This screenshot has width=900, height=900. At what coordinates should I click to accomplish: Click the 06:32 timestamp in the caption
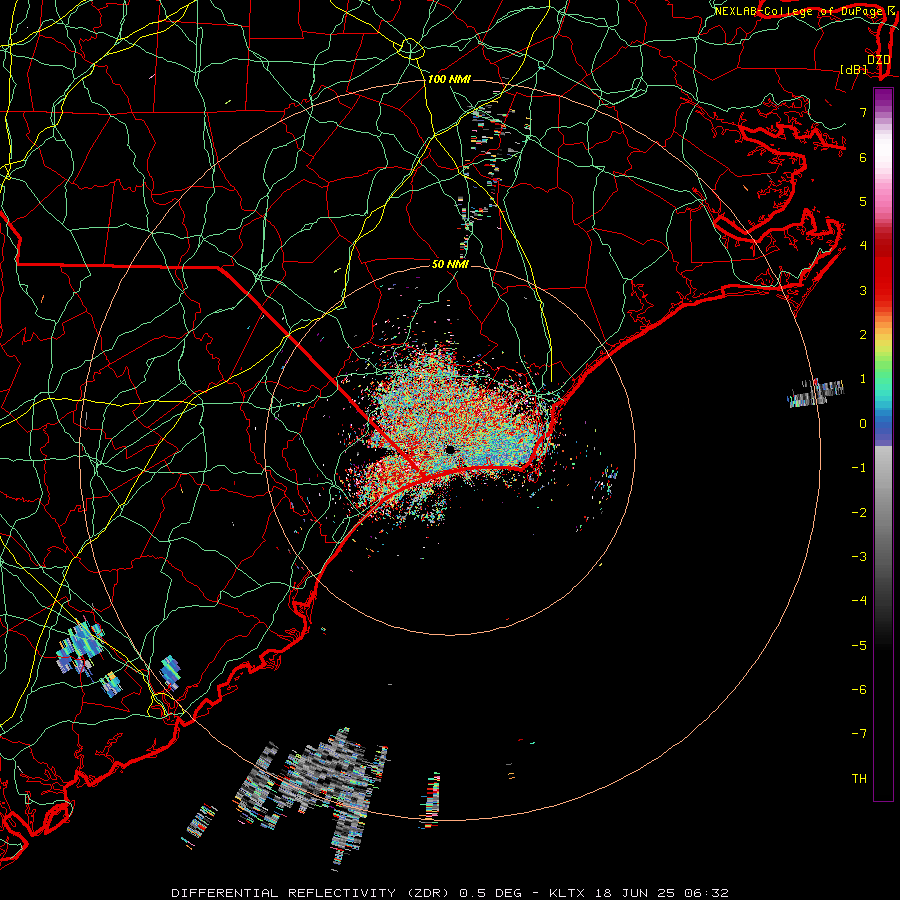708,893
